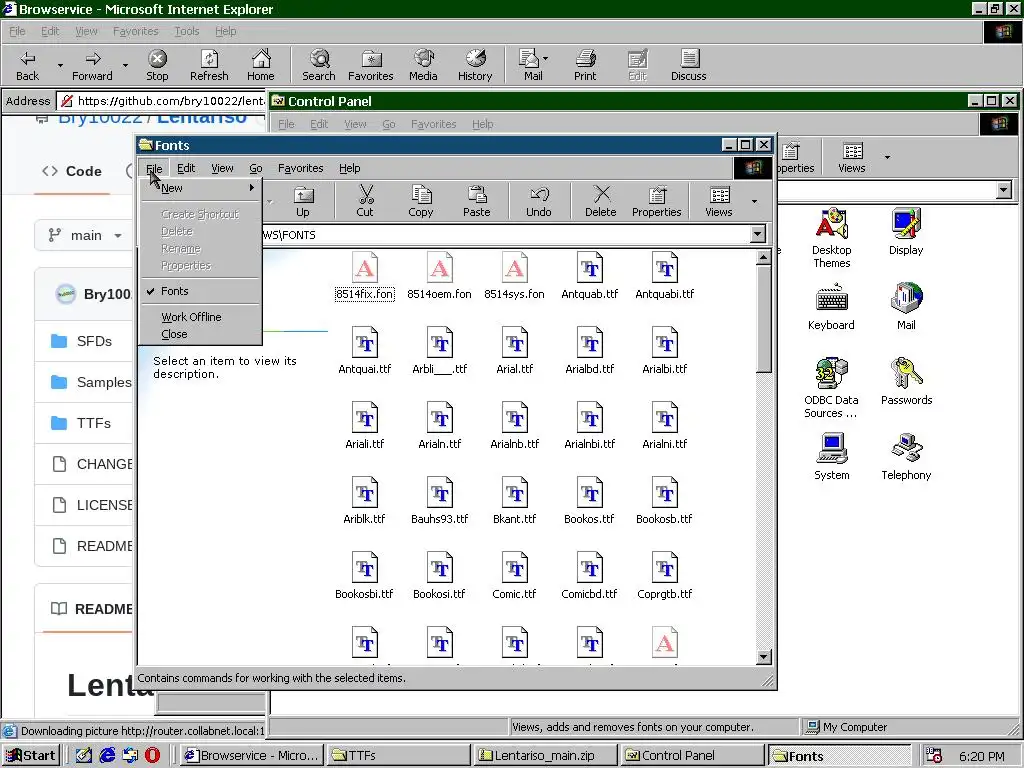
Task: Click the Print icon in Internet Explorer
Action: [x=585, y=65]
